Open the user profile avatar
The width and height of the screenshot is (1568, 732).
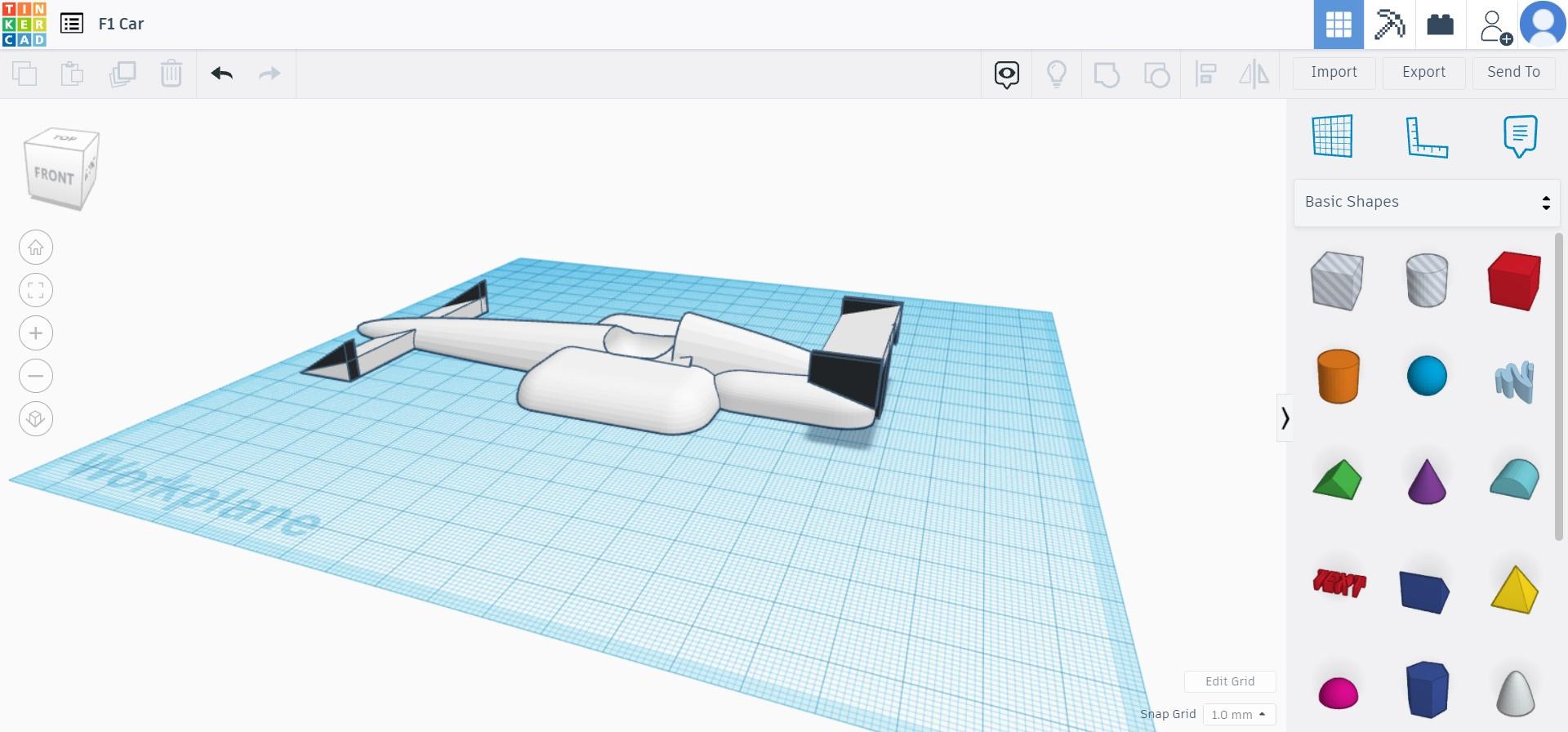[1543, 25]
